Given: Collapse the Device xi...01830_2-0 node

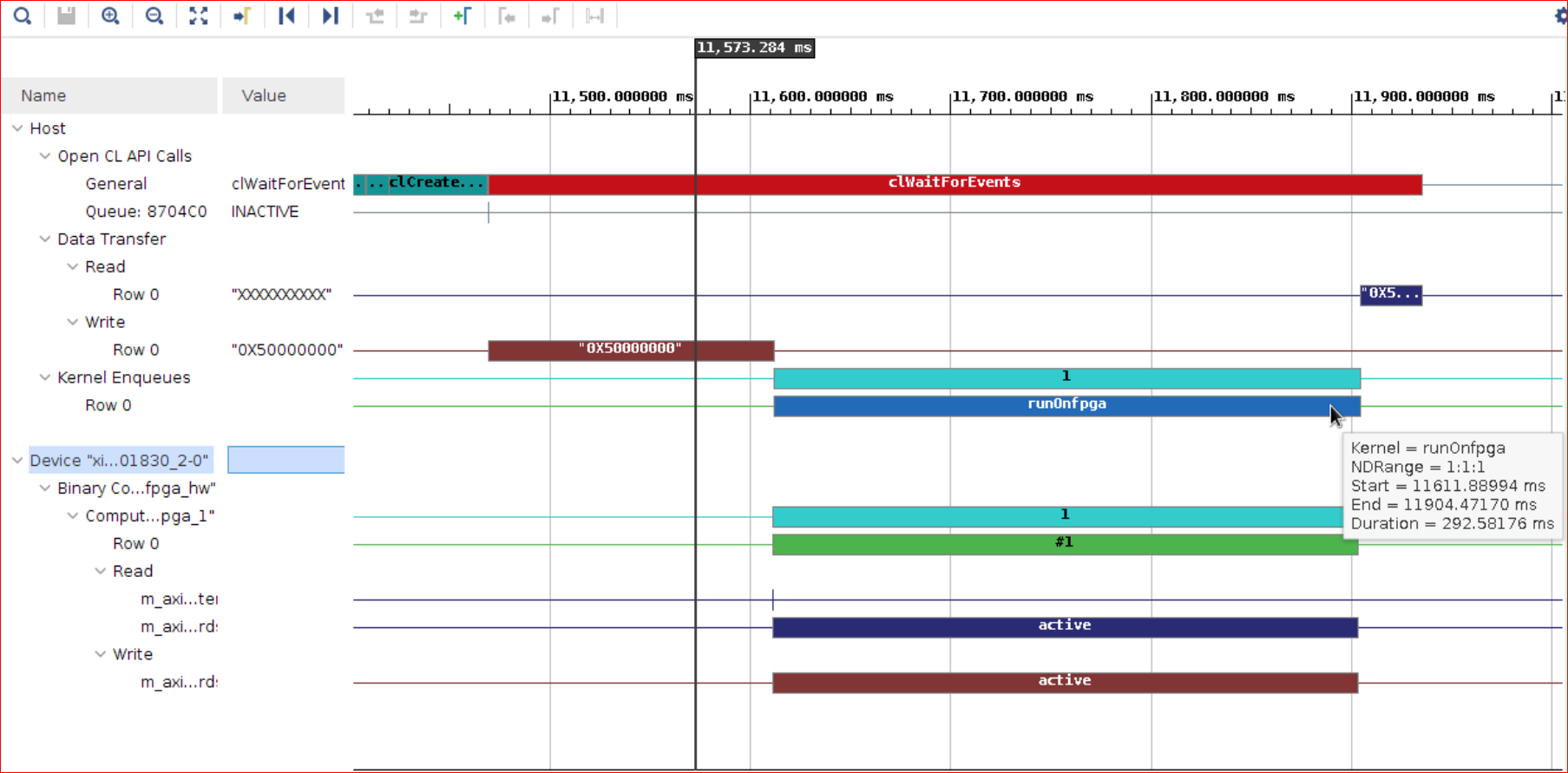Looking at the screenshot, I should tap(17, 461).
